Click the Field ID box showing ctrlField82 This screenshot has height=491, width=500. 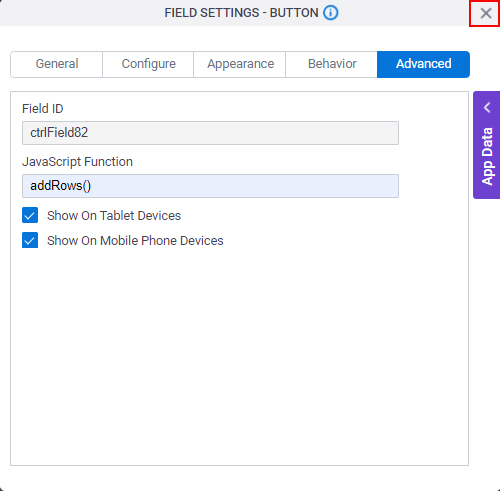point(210,133)
